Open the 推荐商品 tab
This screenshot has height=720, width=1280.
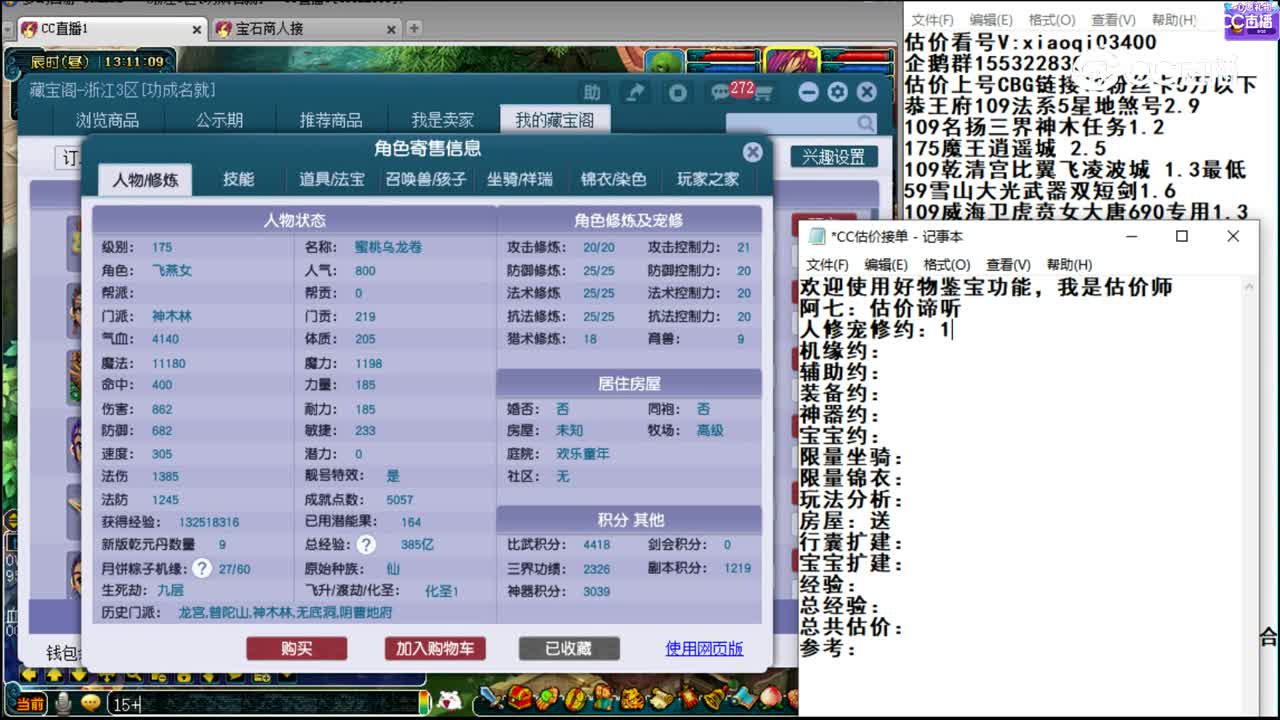331,121
